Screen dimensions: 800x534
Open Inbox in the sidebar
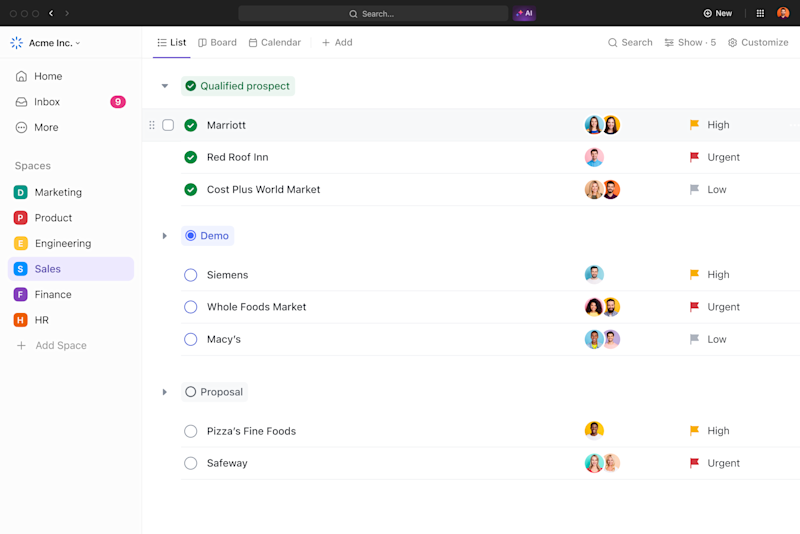(x=38, y=102)
